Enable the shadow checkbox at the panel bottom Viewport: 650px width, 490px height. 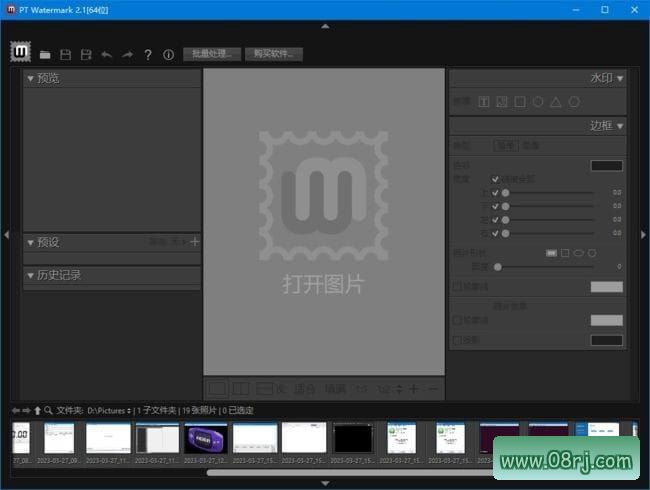pyautogui.click(x=457, y=340)
